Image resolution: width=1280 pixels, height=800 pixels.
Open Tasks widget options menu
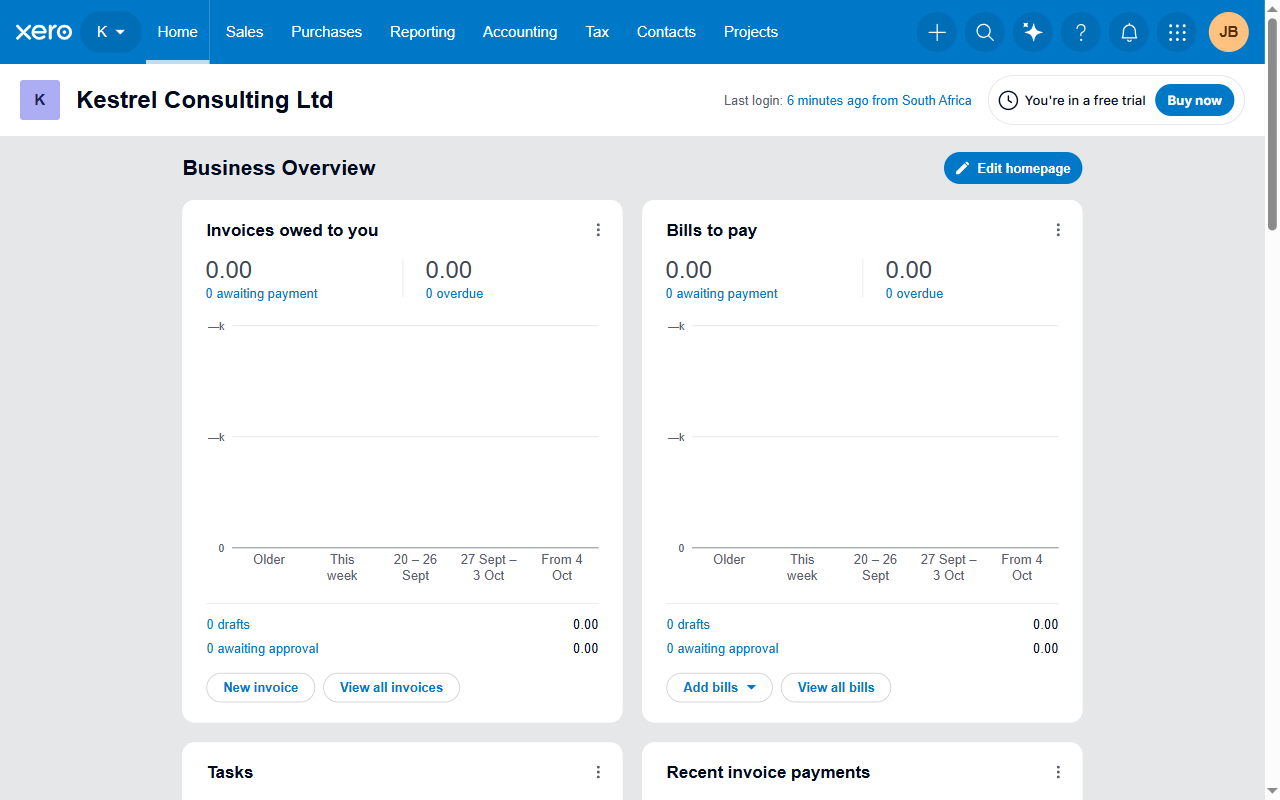[598, 772]
